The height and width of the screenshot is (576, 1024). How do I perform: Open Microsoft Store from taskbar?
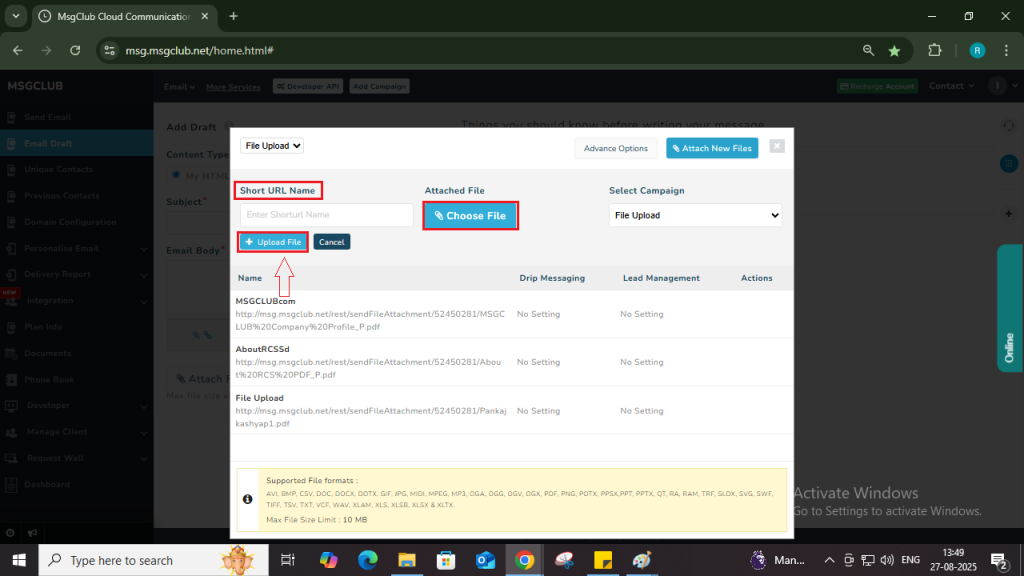[x=446, y=560]
